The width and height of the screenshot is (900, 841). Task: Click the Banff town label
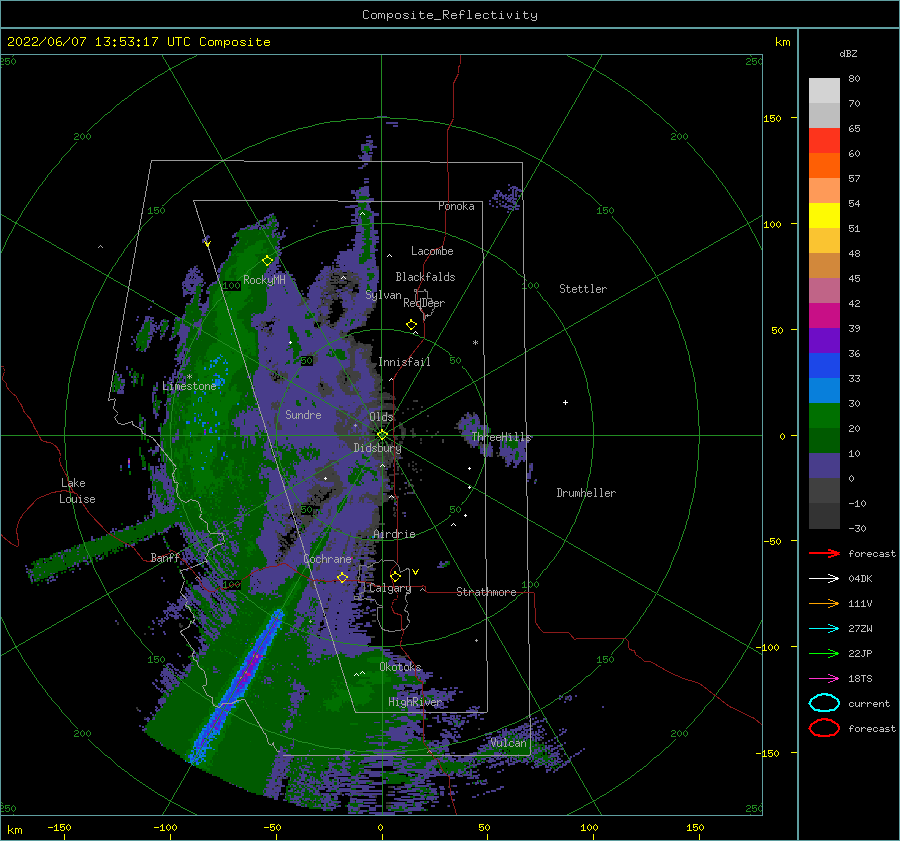165,557
